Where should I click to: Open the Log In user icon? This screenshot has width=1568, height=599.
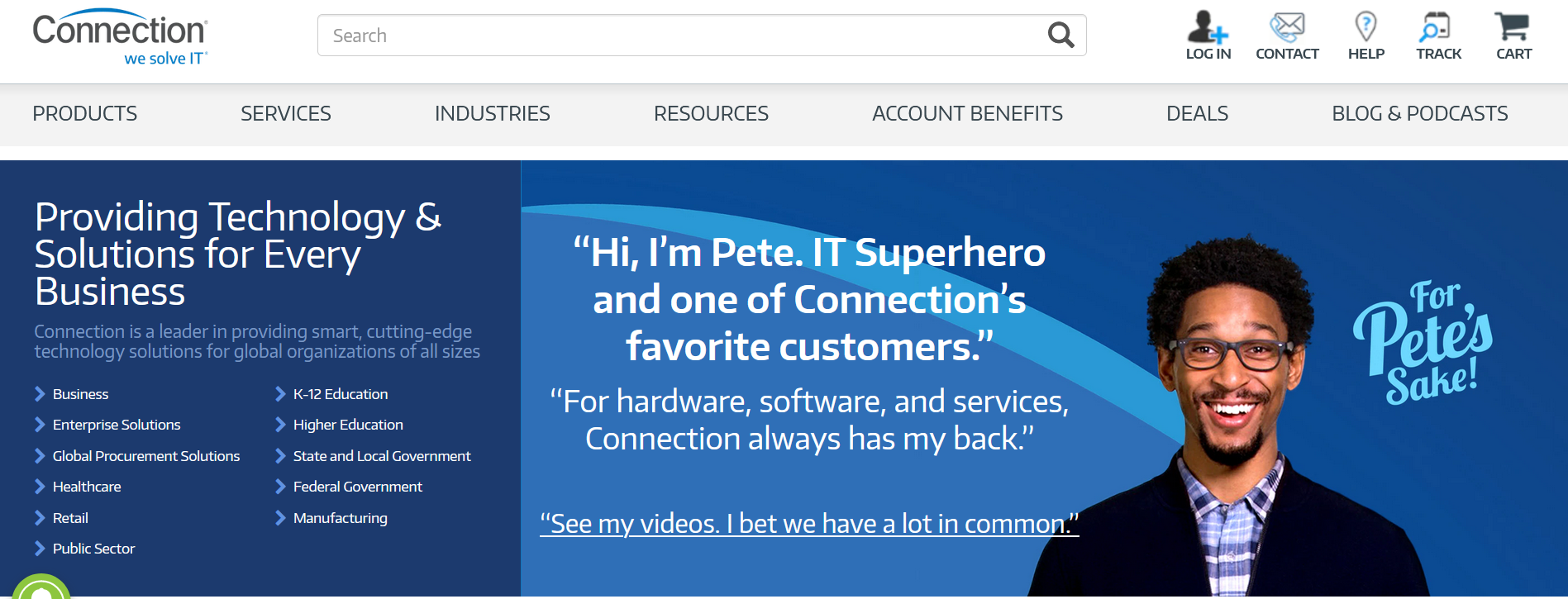1208,28
